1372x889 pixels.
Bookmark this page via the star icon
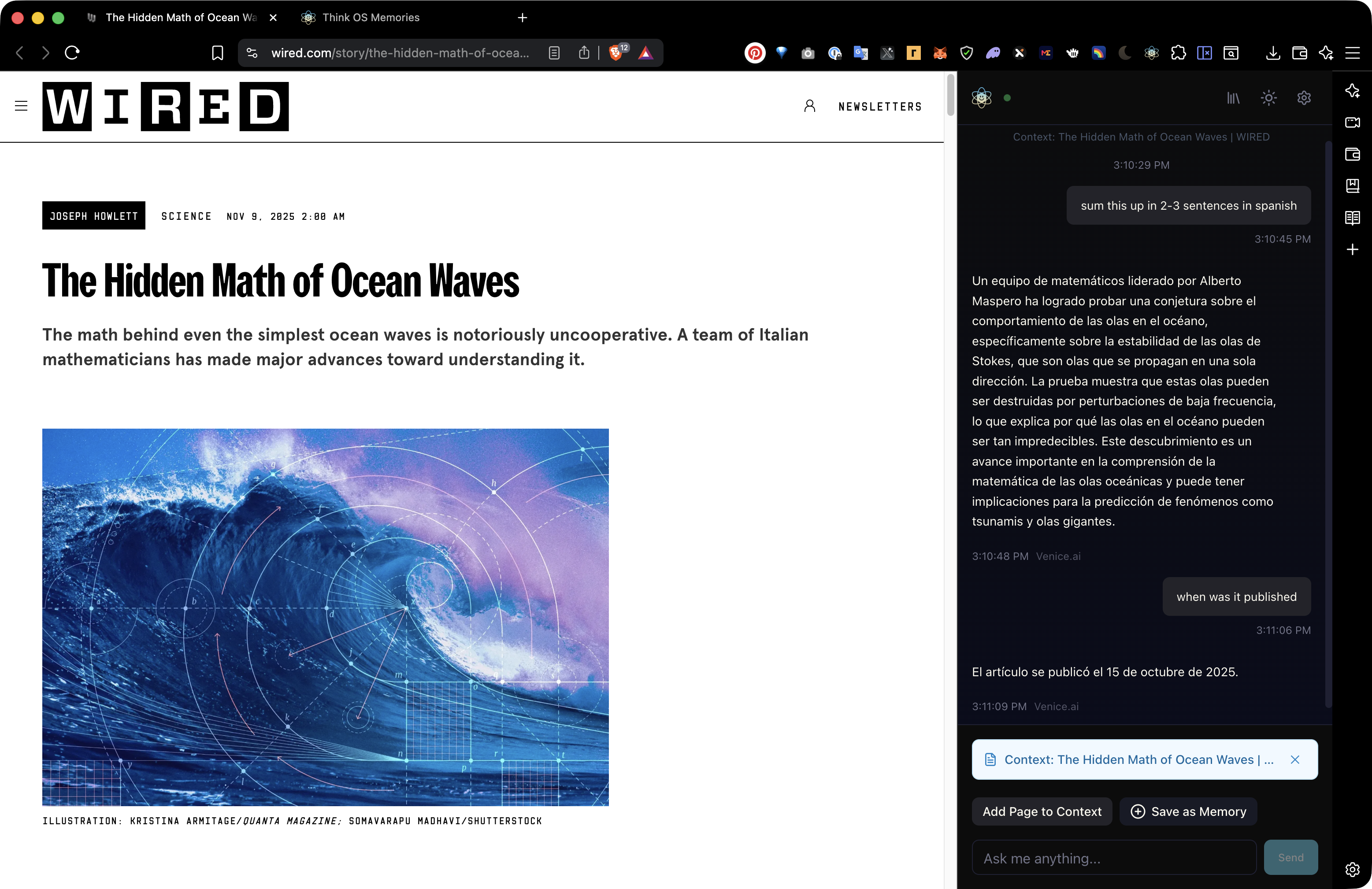[x=217, y=52]
